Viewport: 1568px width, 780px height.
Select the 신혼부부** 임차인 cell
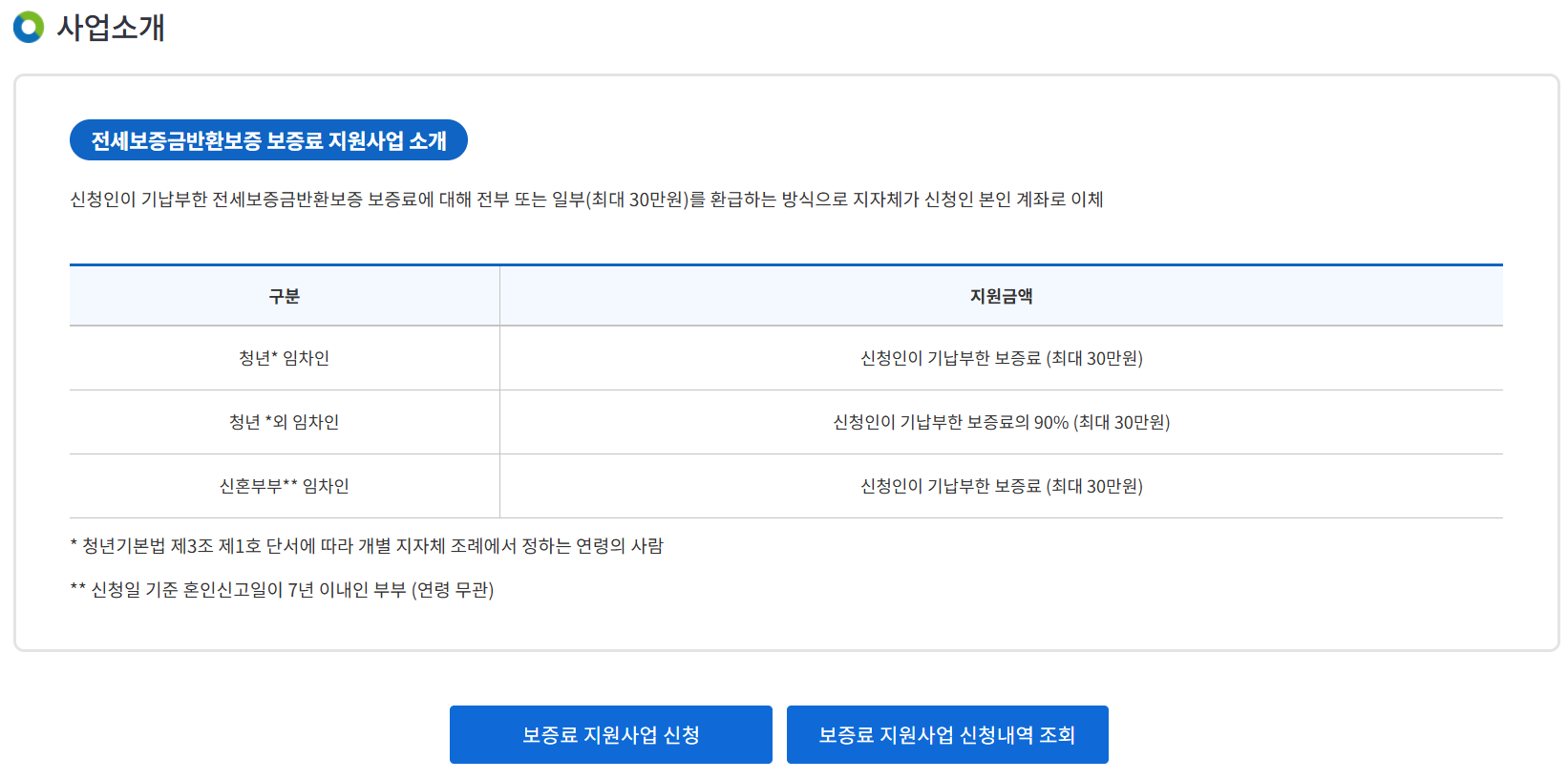[285, 486]
